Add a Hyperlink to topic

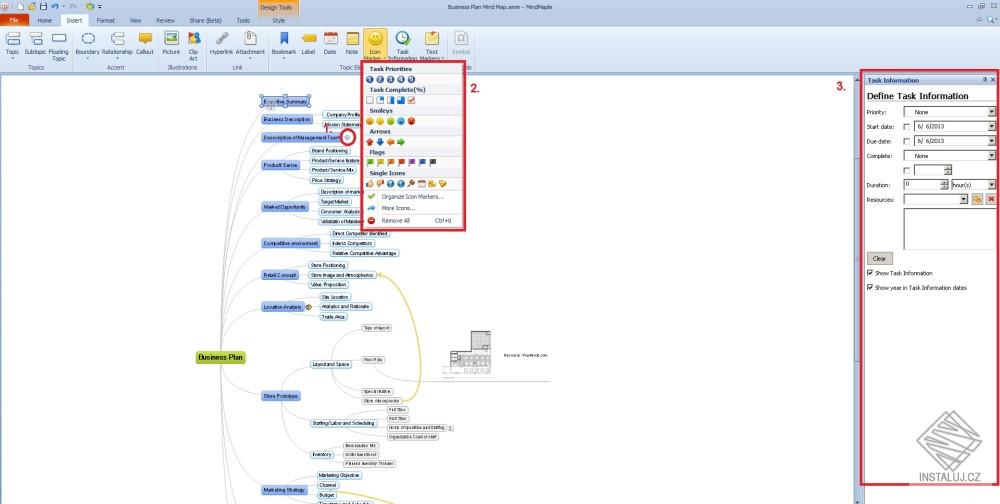tap(222, 41)
